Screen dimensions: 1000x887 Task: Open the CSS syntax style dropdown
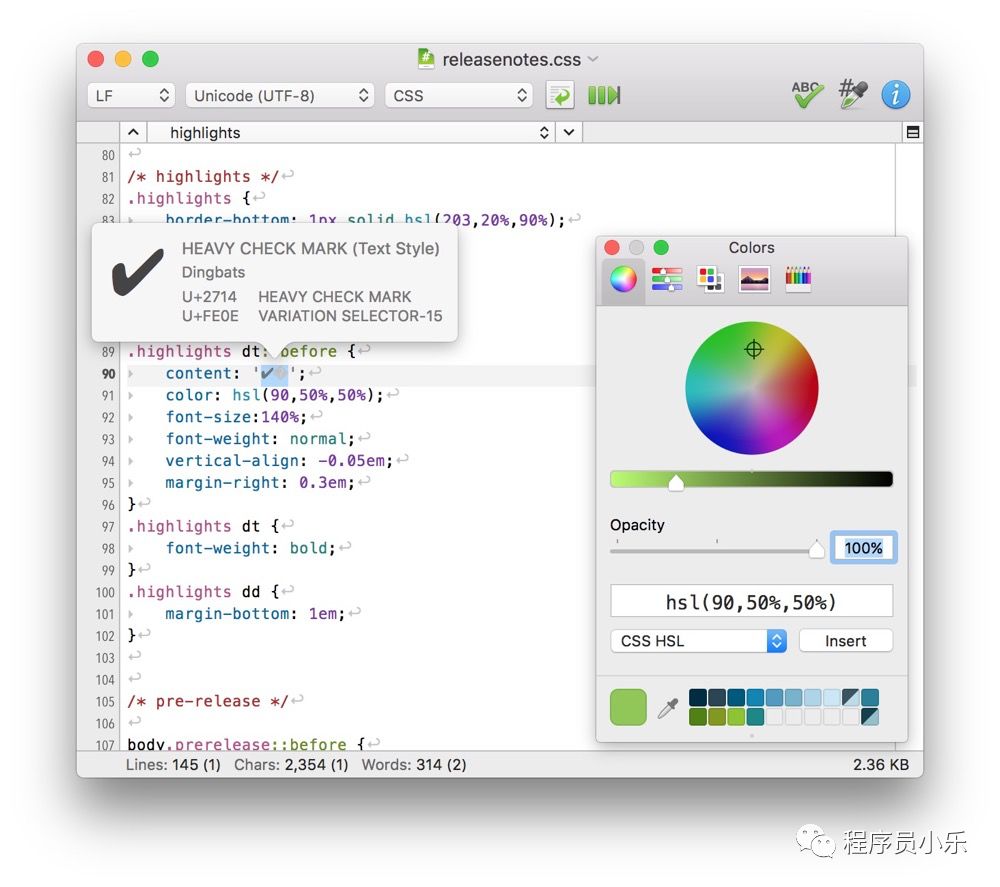[x=459, y=96]
